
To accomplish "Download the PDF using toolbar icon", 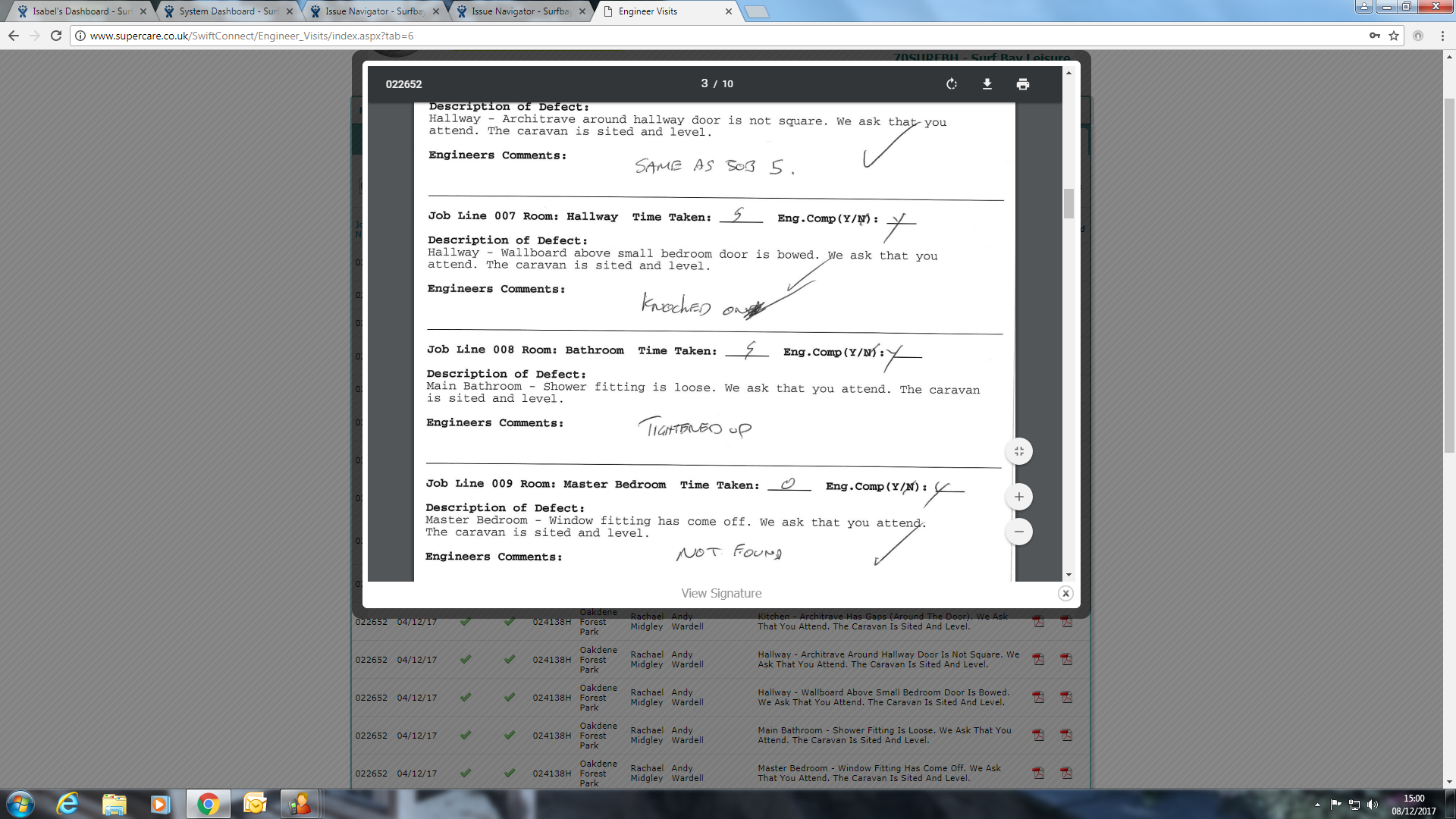I will (987, 84).
